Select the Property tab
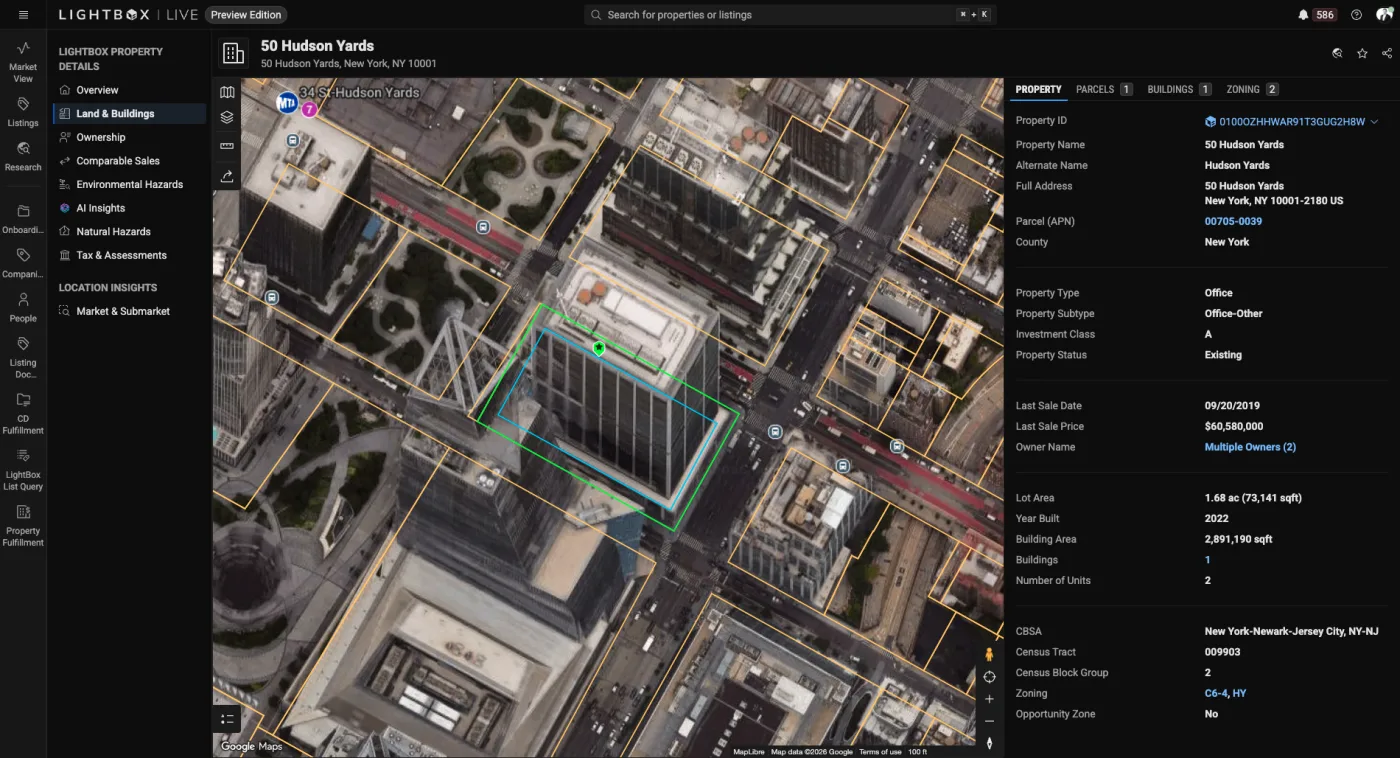 1038,89
